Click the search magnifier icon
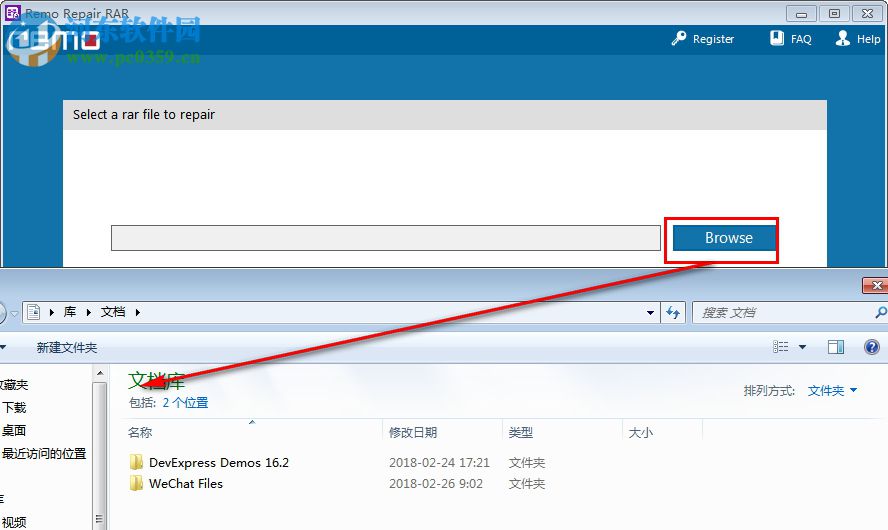The height and width of the screenshot is (530, 888). [x=881, y=312]
